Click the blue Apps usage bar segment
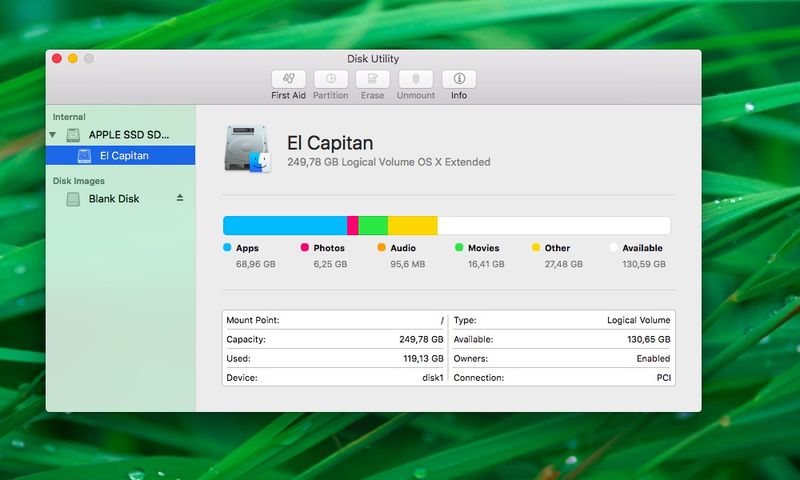Screen dimensions: 800x480 click(285, 225)
